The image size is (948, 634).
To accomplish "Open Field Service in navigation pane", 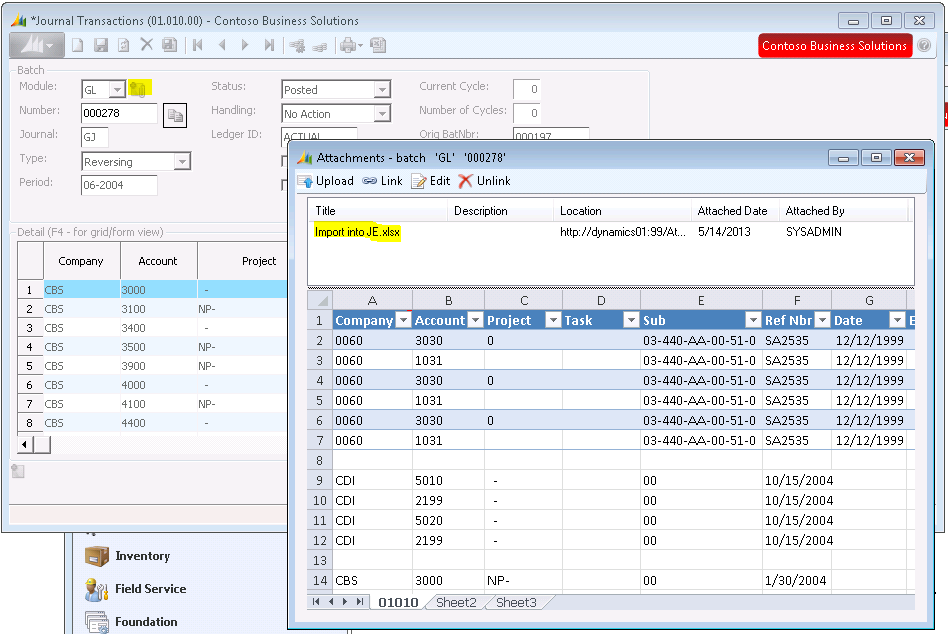I will pos(135,589).
